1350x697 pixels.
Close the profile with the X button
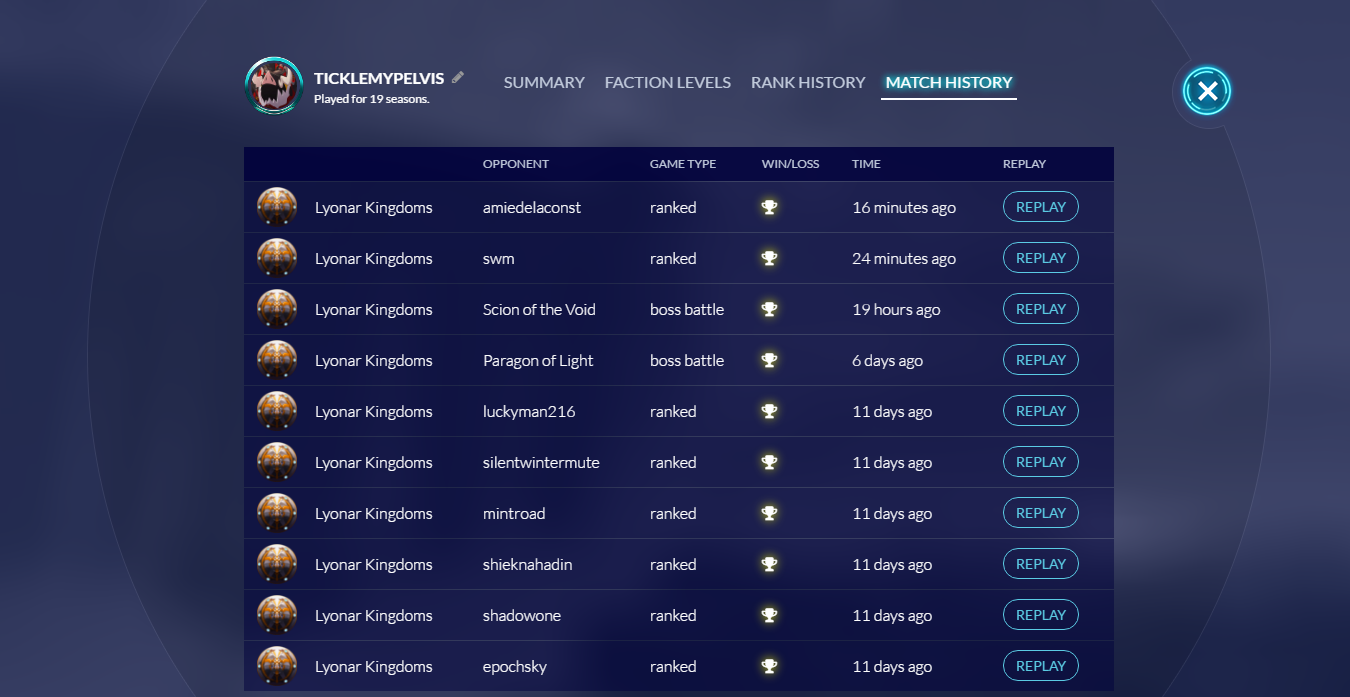(x=1207, y=92)
